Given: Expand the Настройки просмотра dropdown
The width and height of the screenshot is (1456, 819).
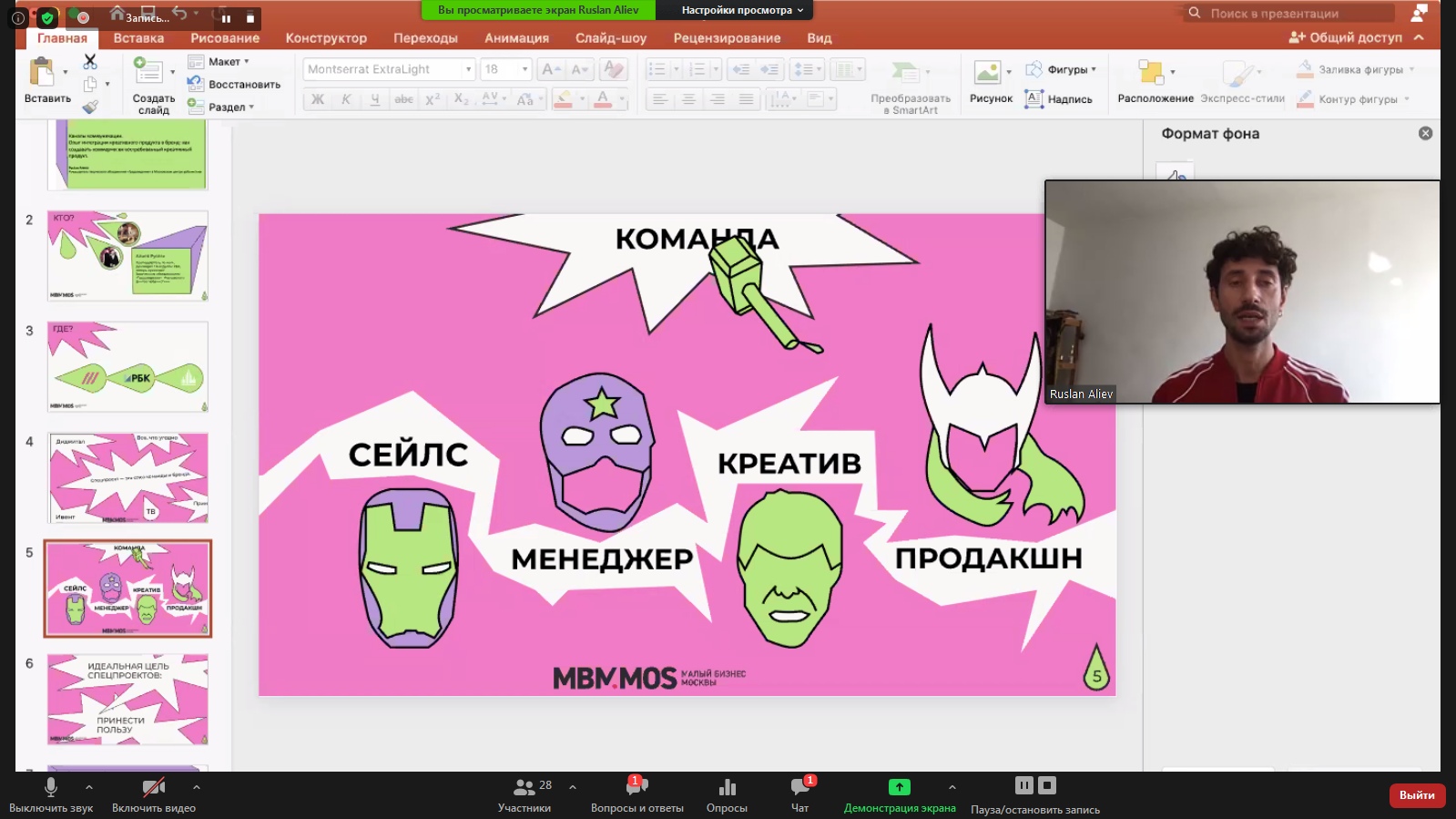Looking at the screenshot, I should click(742, 10).
